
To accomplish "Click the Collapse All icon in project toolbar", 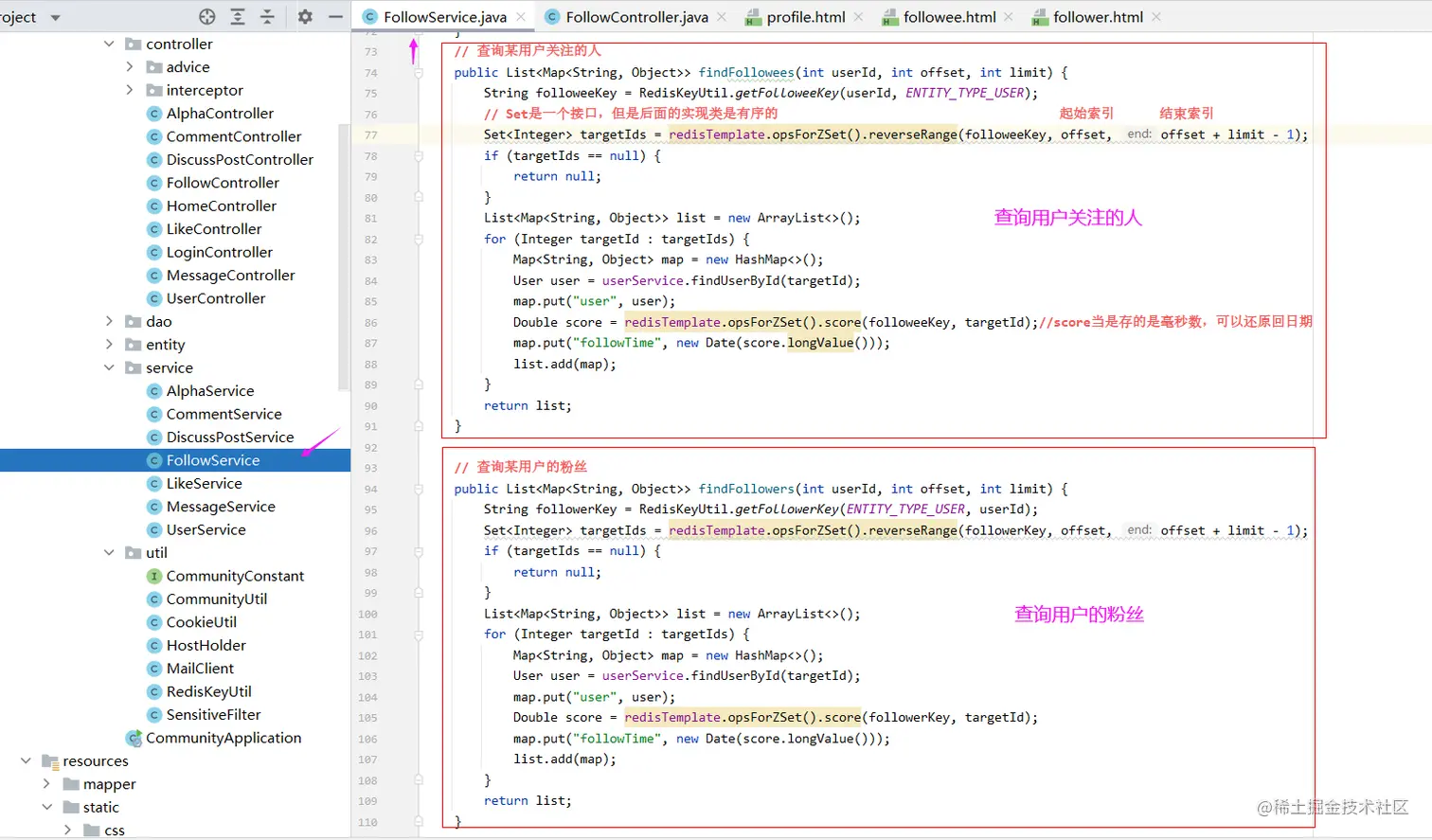I will (x=267, y=17).
